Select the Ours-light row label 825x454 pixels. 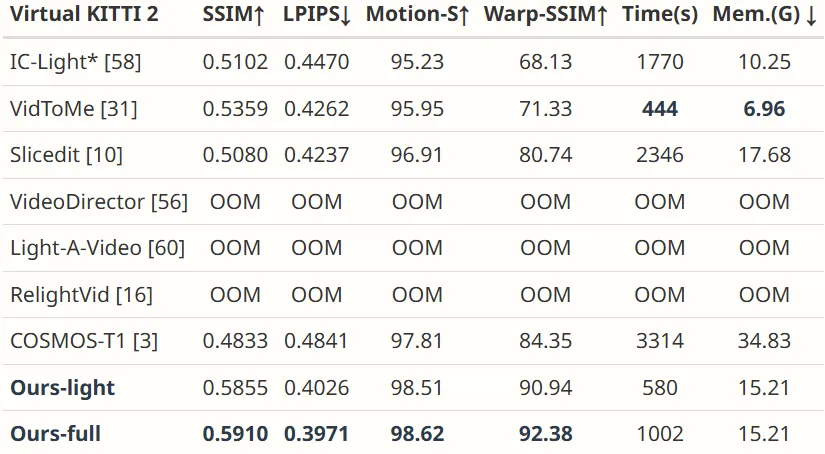(62, 388)
